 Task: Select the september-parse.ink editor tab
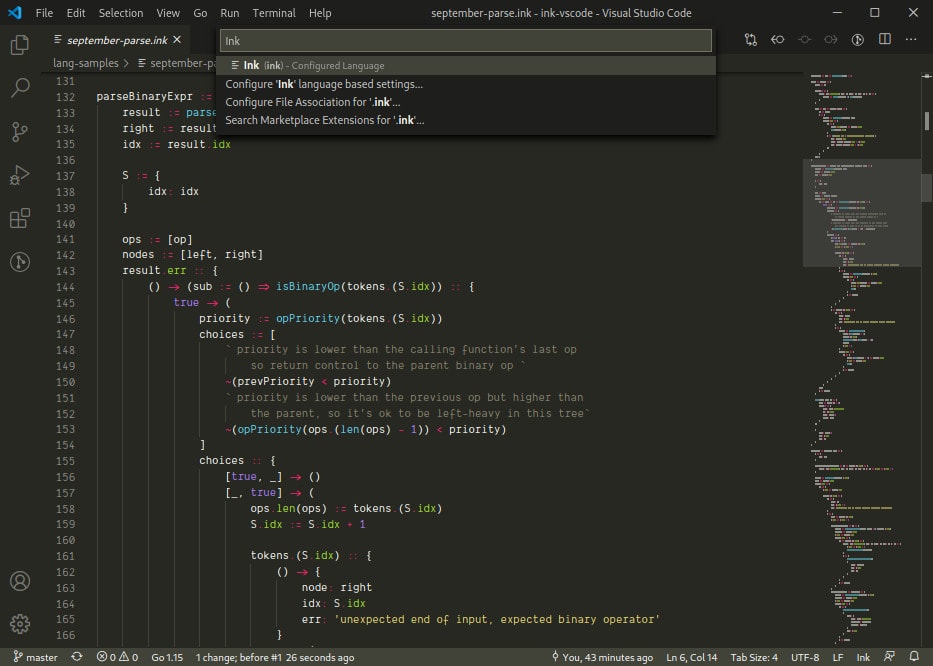click(x=117, y=40)
